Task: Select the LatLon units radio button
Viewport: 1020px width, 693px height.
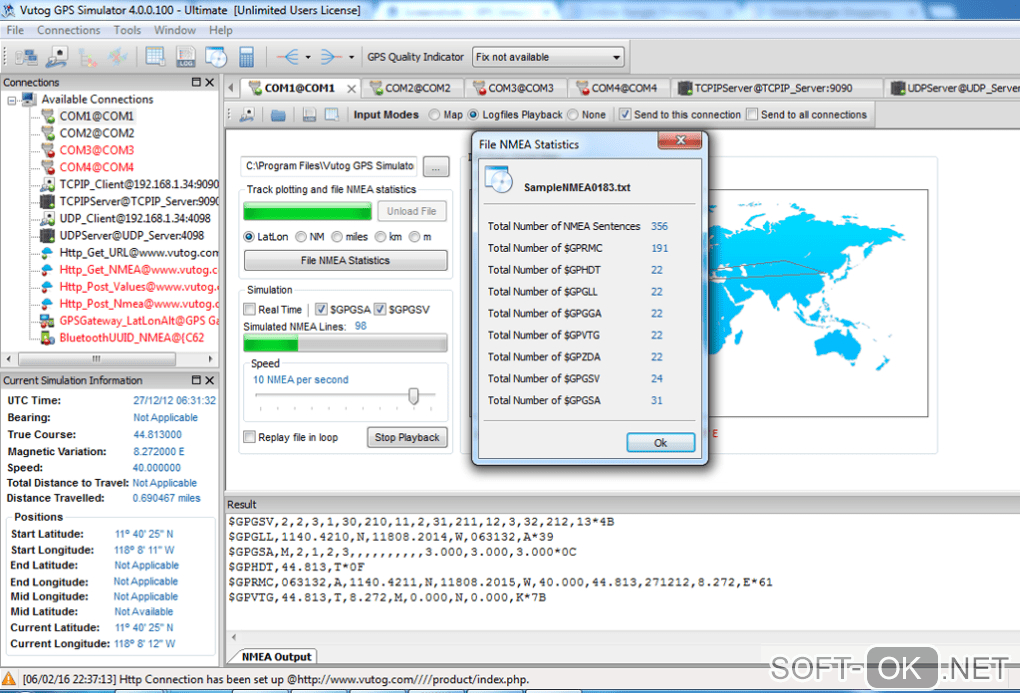Action: [248, 237]
